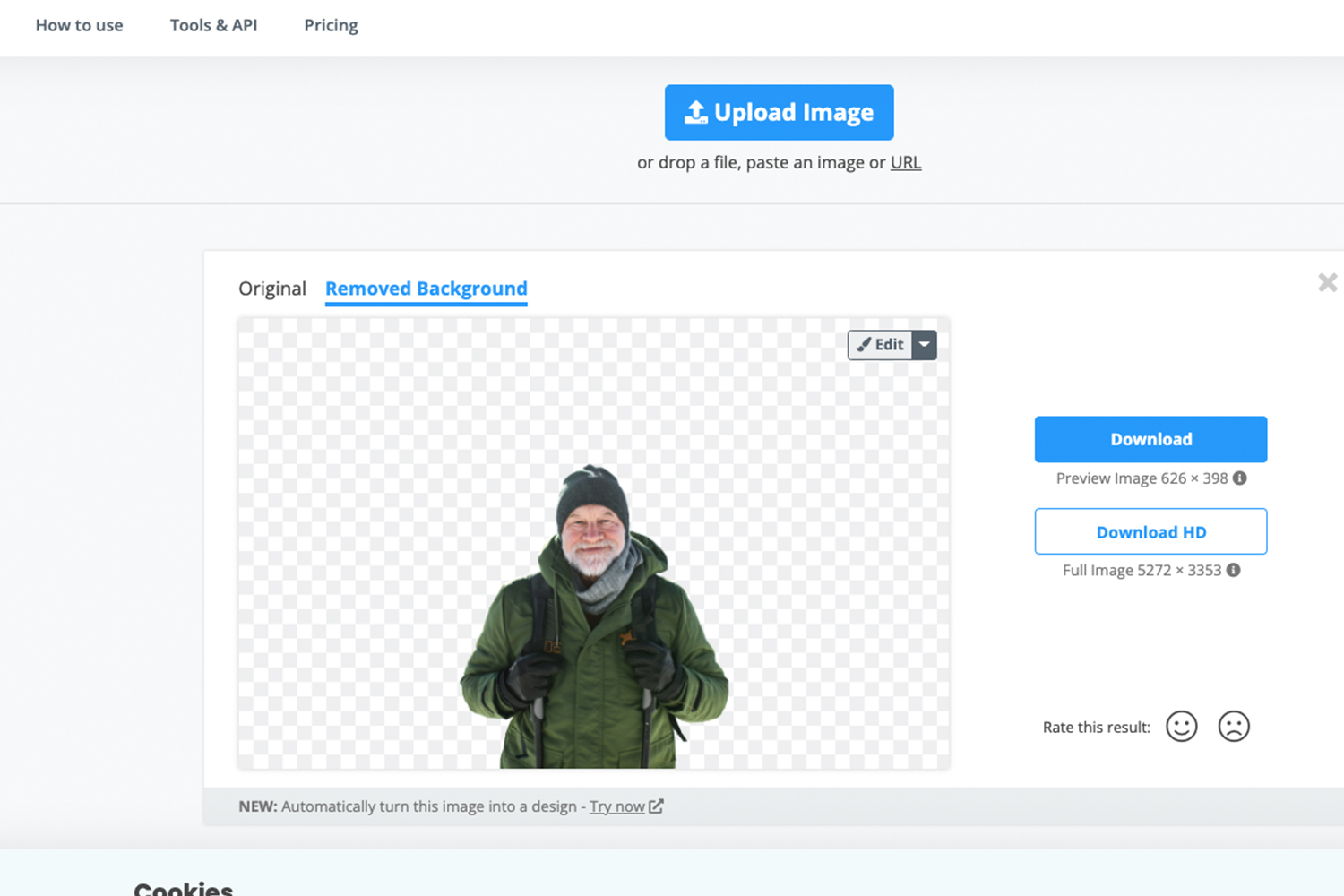The width and height of the screenshot is (1344, 896).
Task: Close the background removal result panel
Action: (1328, 282)
